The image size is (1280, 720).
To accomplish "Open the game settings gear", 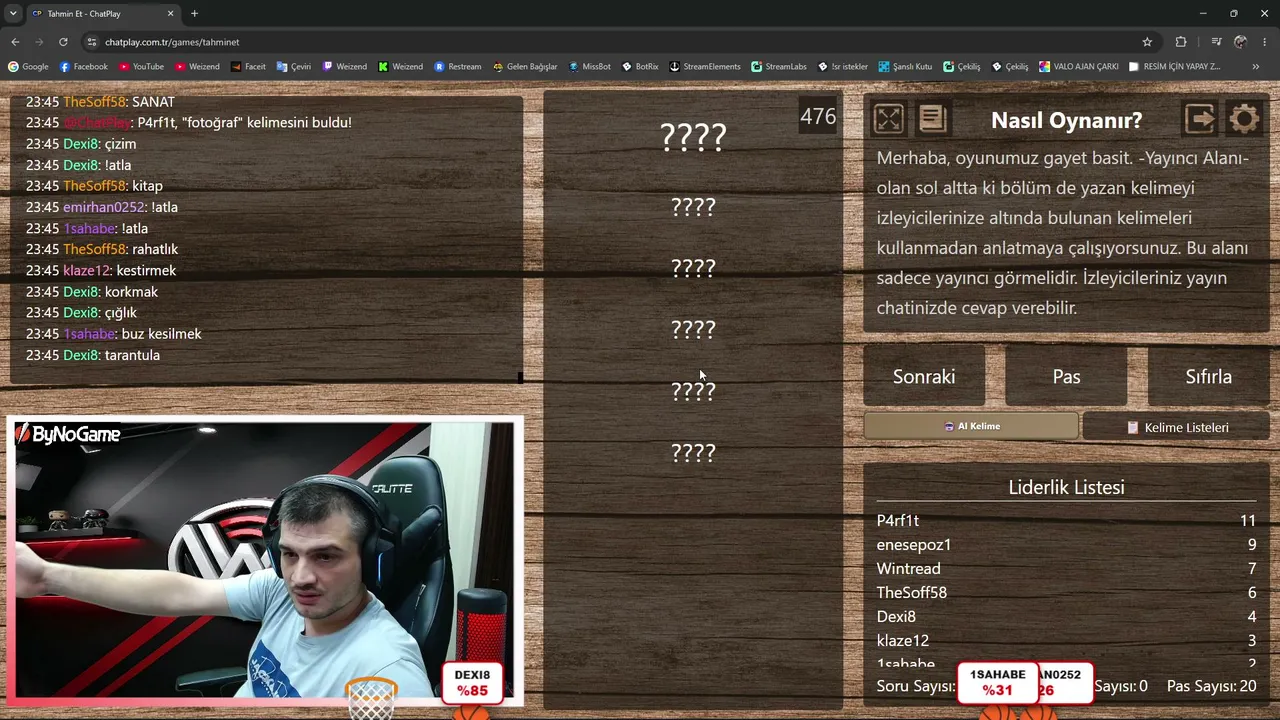I will [x=1244, y=119].
